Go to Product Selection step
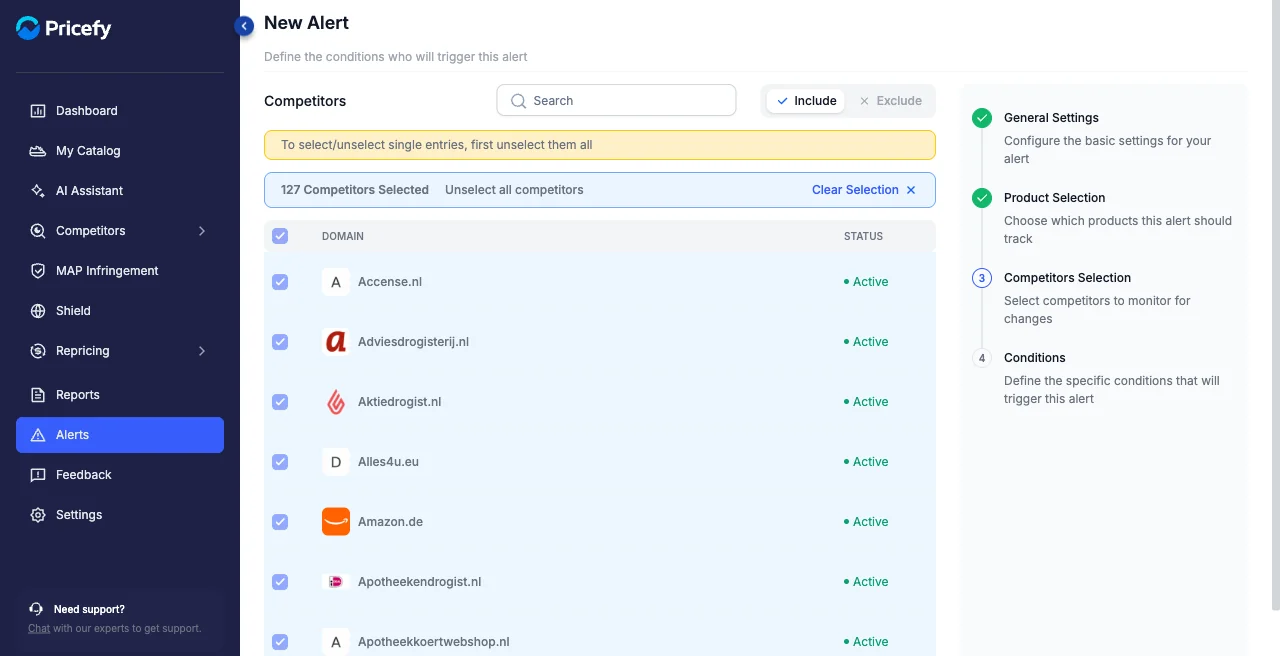 coord(1054,198)
